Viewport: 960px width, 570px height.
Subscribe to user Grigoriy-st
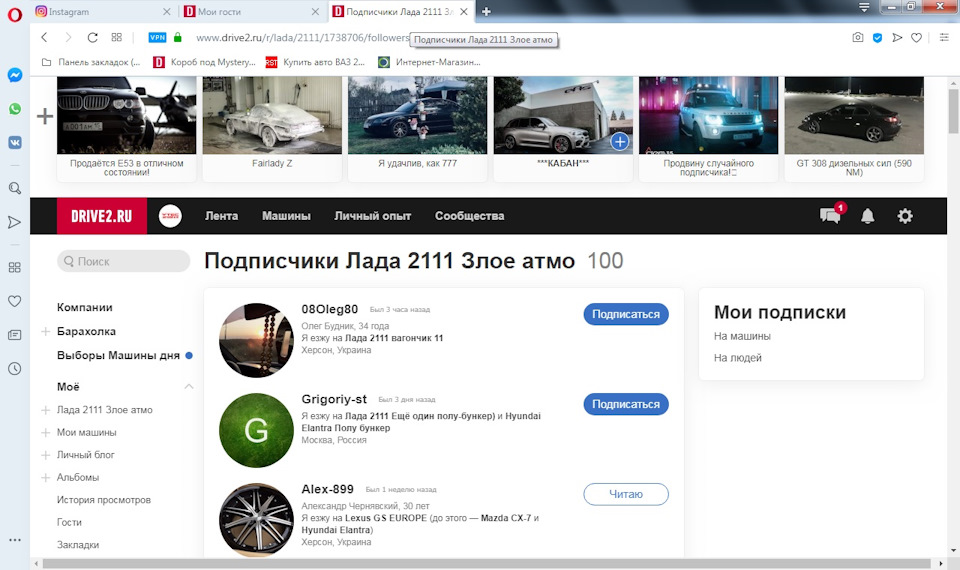626,405
